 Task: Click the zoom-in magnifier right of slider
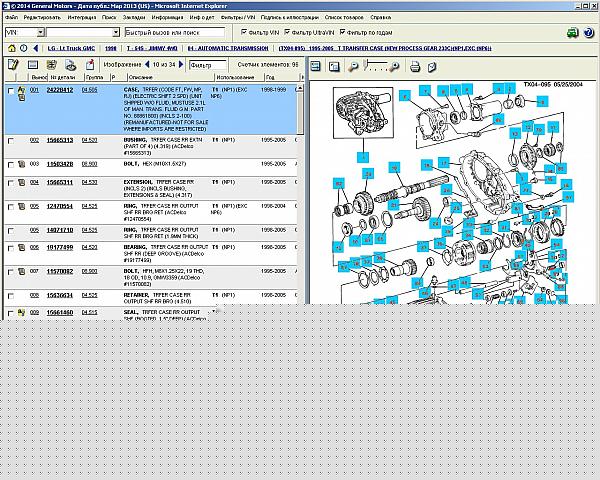point(394,66)
